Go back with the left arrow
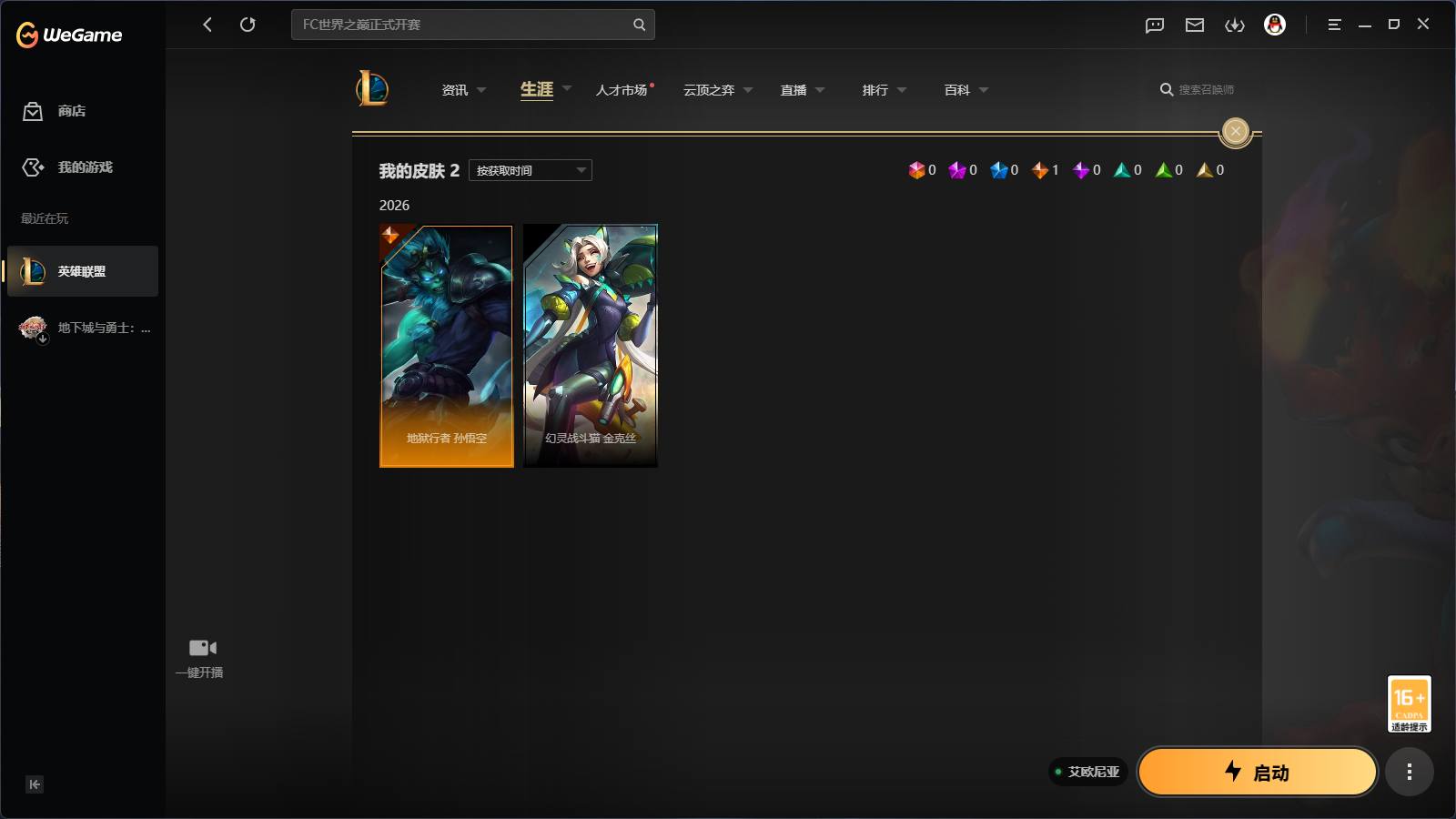1456x819 pixels. 207,25
